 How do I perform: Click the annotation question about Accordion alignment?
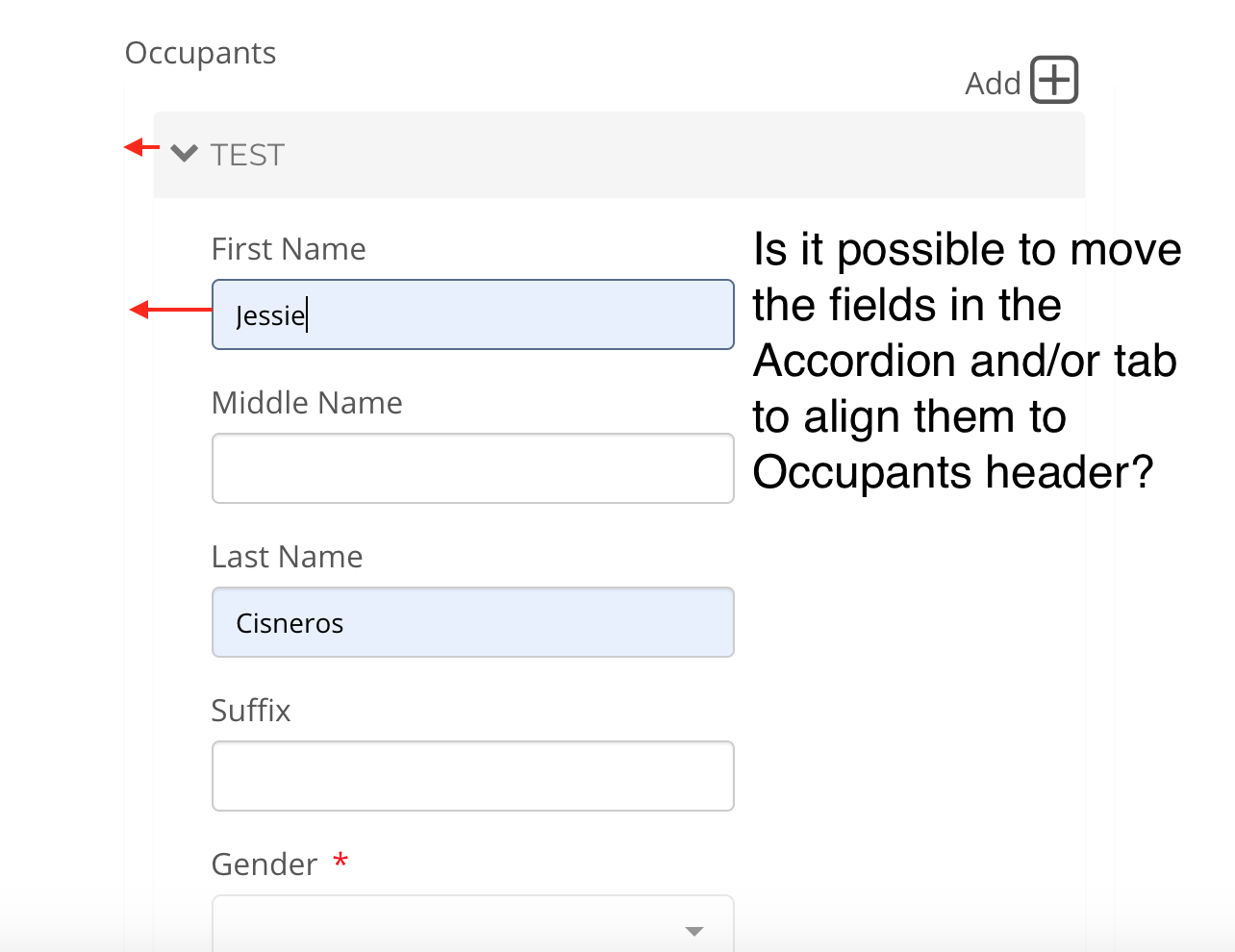[x=967, y=361]
